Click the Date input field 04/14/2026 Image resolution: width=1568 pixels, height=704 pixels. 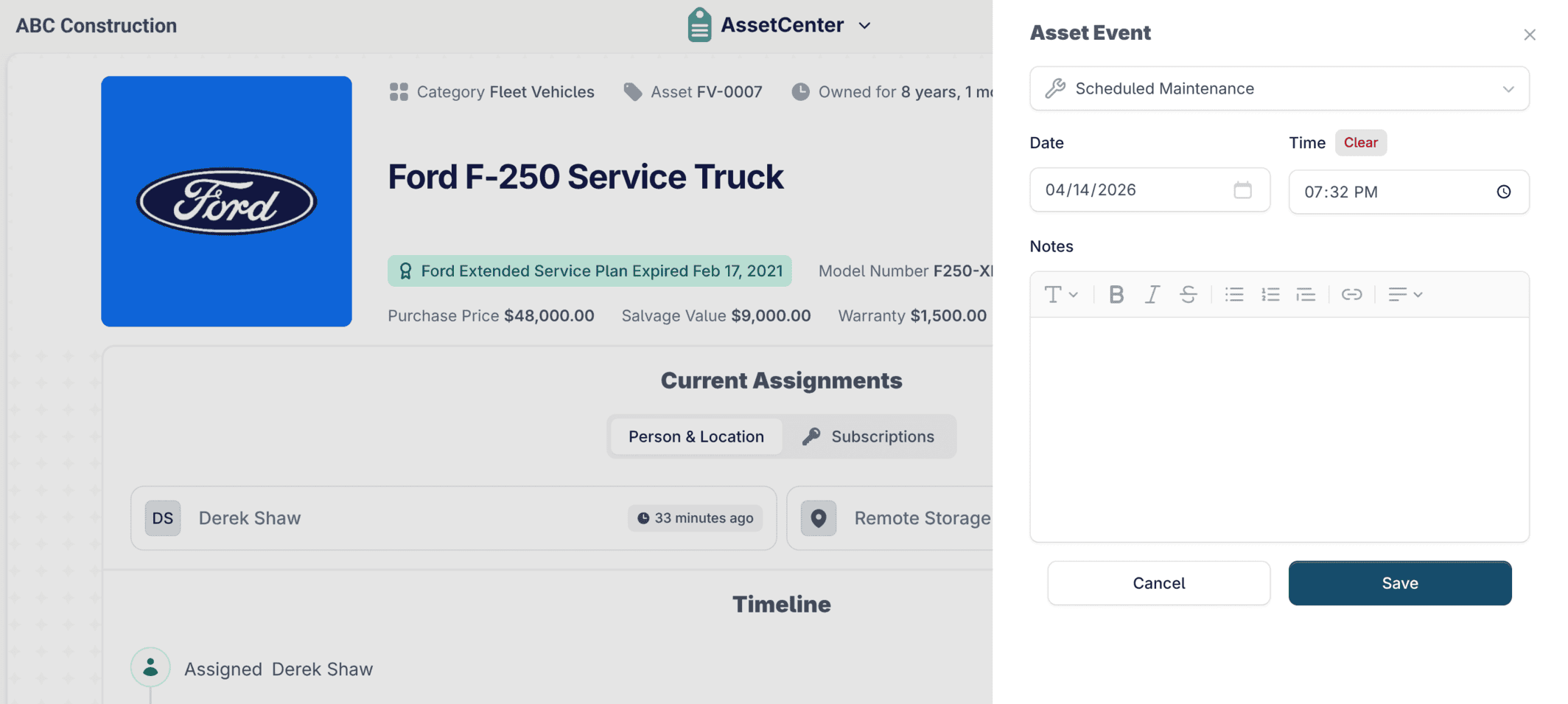(1149, 190)
